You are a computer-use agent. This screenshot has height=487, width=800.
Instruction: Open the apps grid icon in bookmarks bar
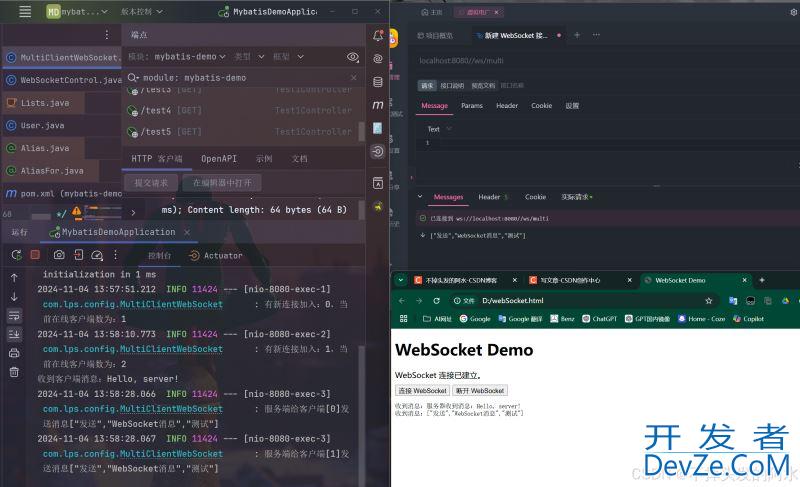[x=404, y=319]
